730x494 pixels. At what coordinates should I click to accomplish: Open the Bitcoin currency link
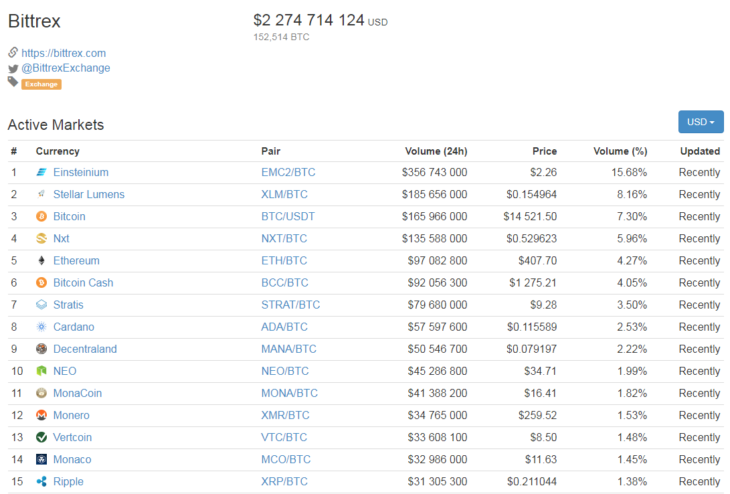69,217
